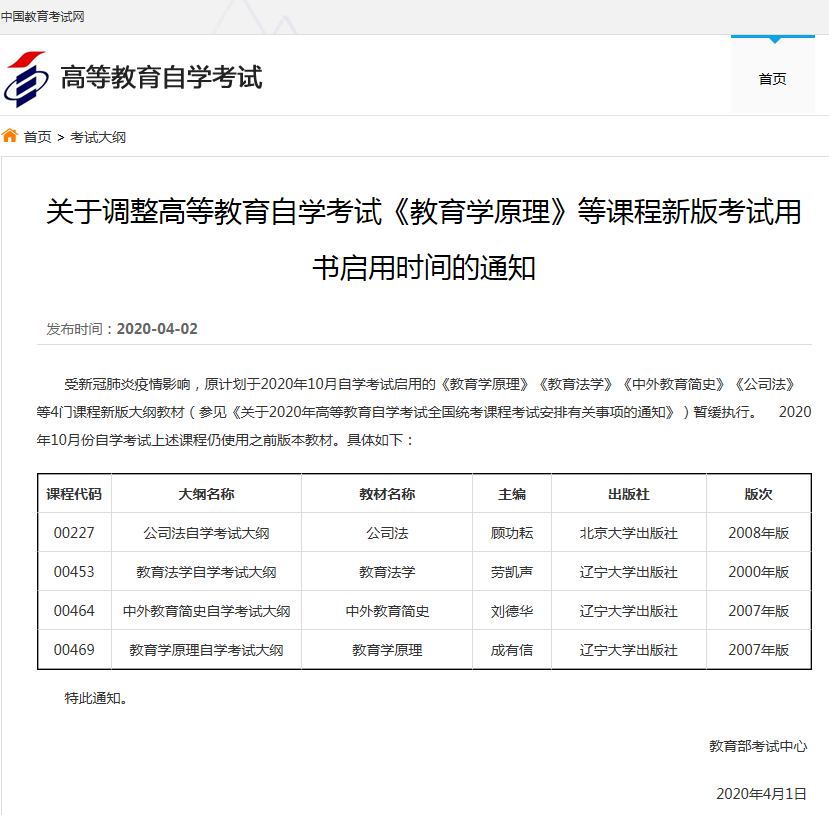Go to 首页 via breadcrumb link
The height and width of the screenshot is (815, 829).
click(38, 137)
